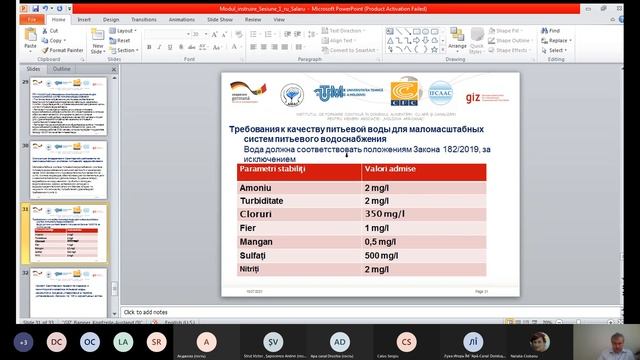Click the Decrease Font Size icon
Viewport: 640px width, 360px height.
click(224, 35)
